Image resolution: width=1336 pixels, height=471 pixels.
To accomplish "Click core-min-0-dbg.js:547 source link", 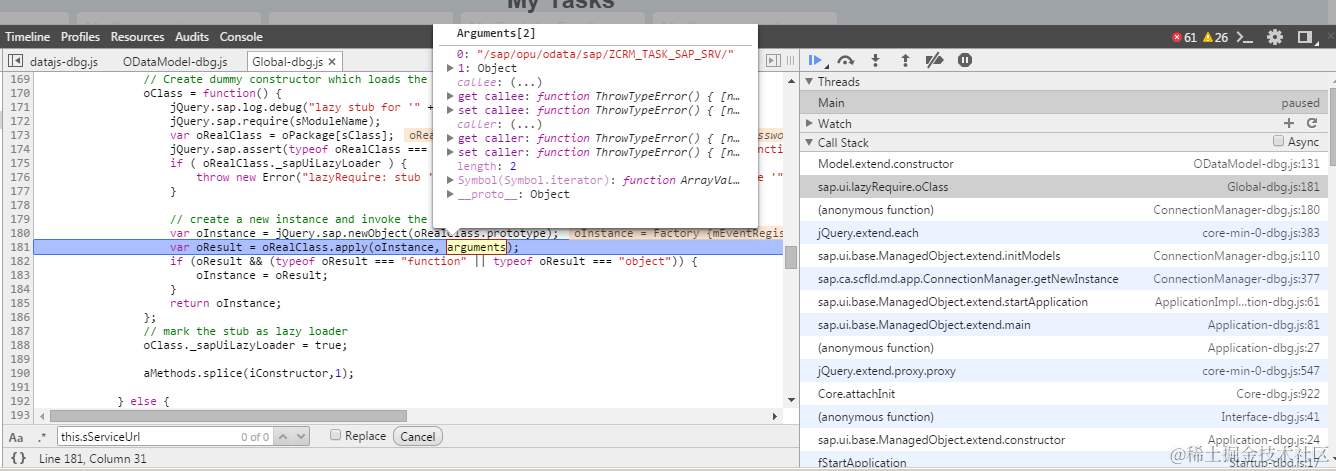I will [1261, 371].
